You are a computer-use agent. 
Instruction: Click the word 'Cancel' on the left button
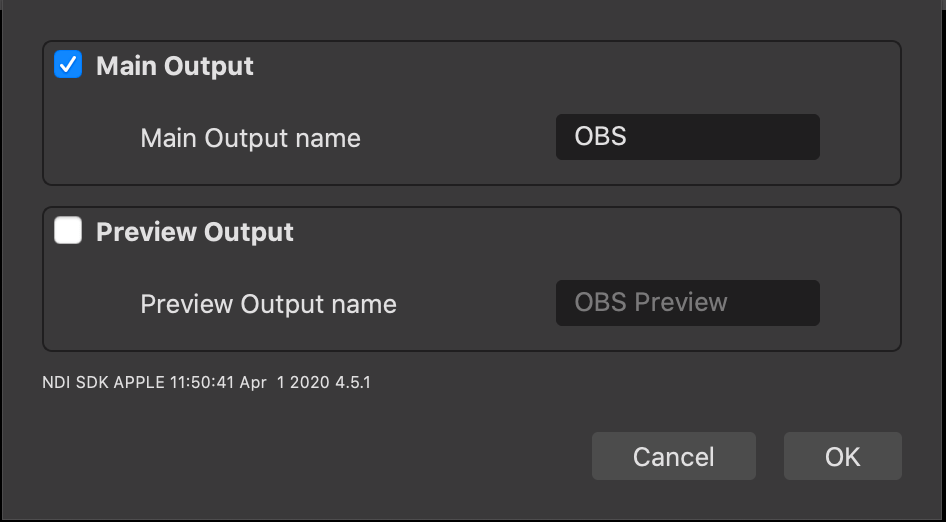tap(674, 457)
